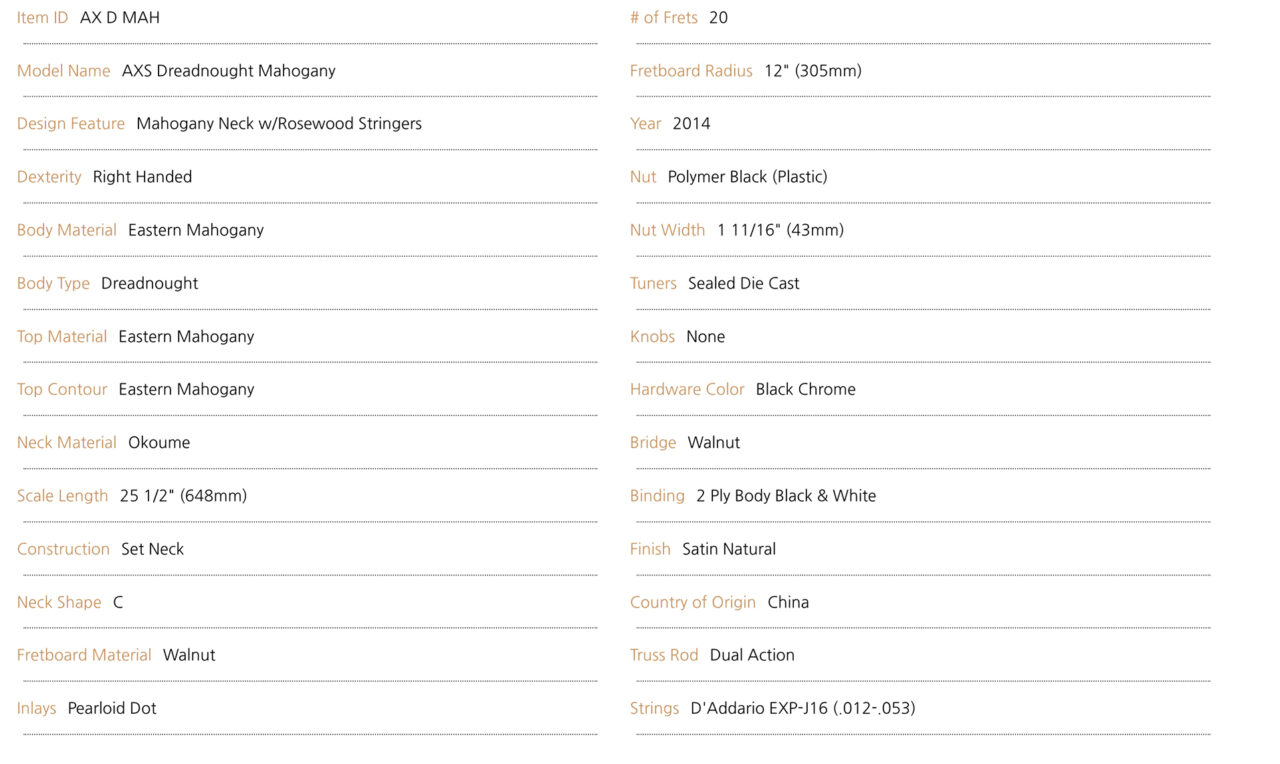Click the Neck Material value Okoume
1280x764 pixels.
coord(159,442)
